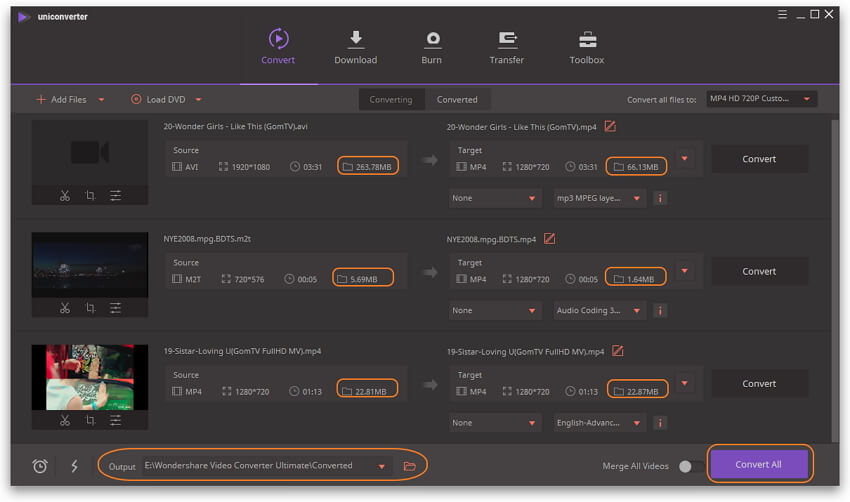Screen dimensions: 850x502
Task: Open the subtitle None dropdown for Wonder Girls
Action: tap(494, 198)
